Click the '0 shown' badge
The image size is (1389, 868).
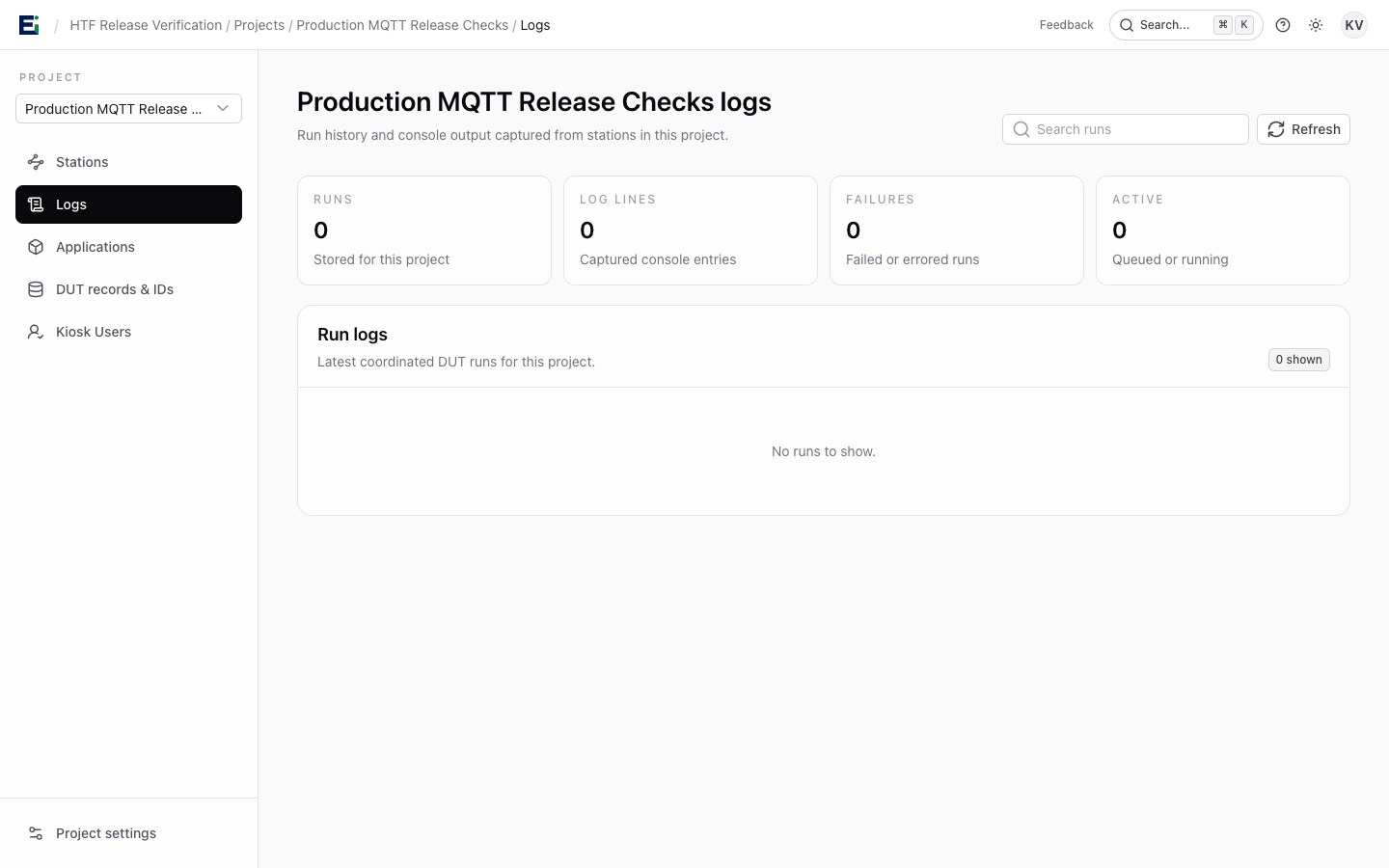(x=1298, y=360)
